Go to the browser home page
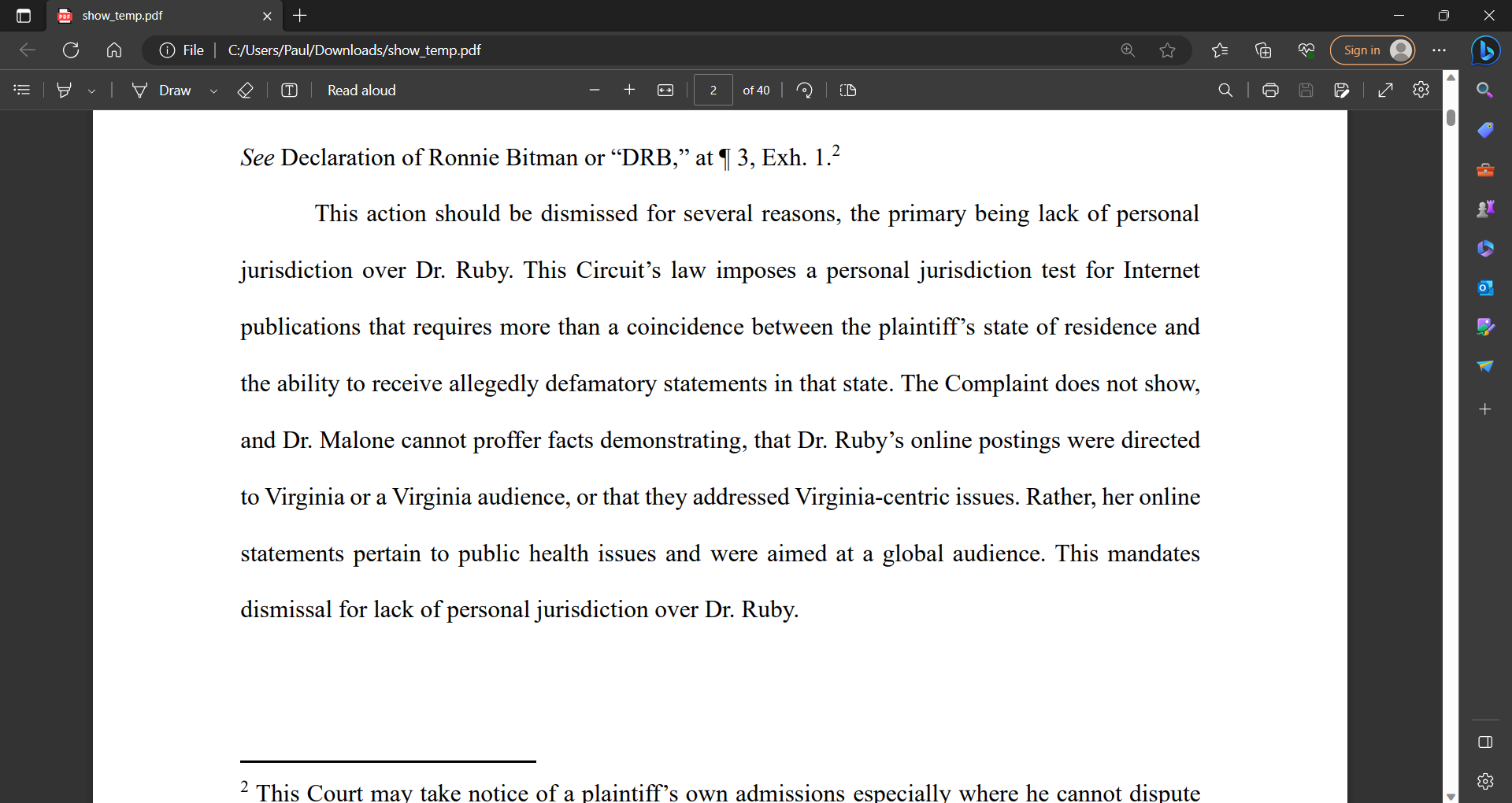The height and width of the screenshot is (803, 1512). pyautogui.click(x=114, y=50)
